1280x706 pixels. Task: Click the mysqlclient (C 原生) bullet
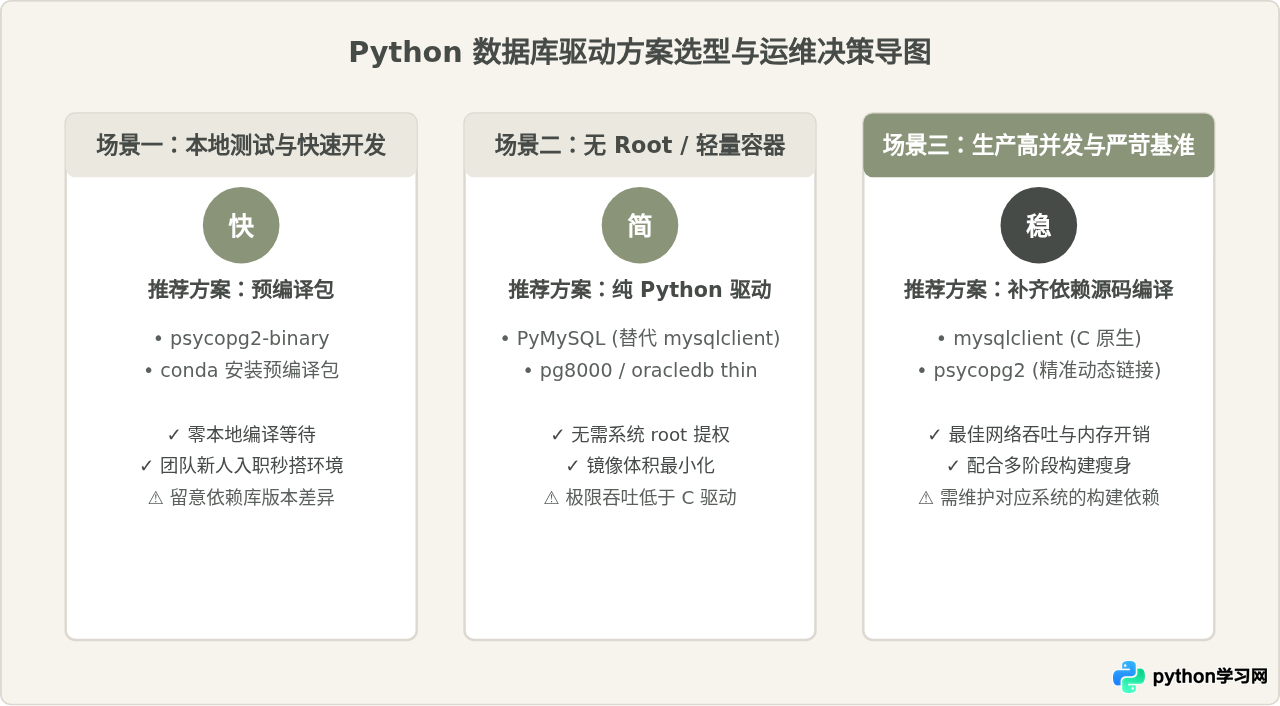pyautogui.click(x=1039, y=339)
